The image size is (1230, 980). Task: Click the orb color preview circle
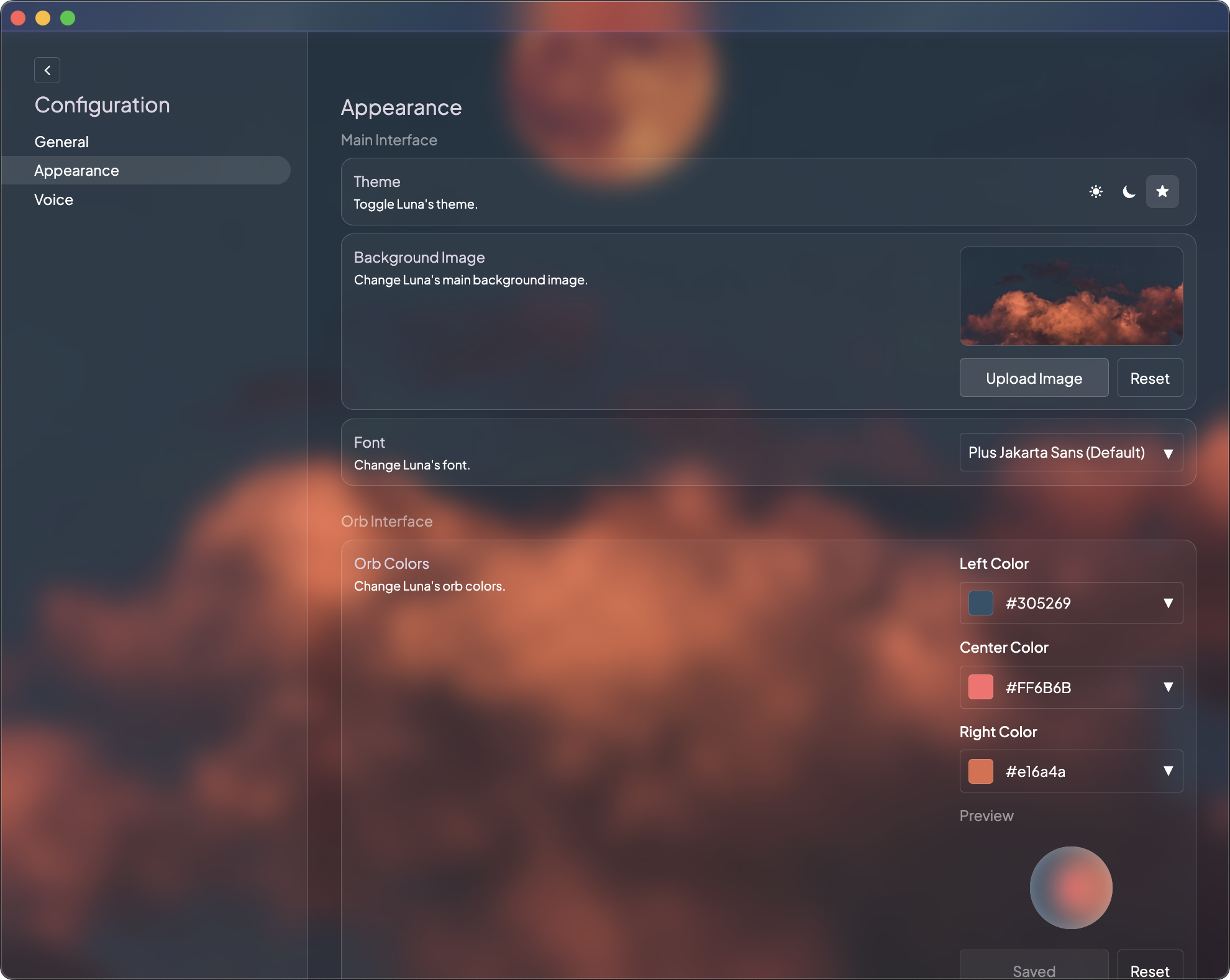(1070, 888)
